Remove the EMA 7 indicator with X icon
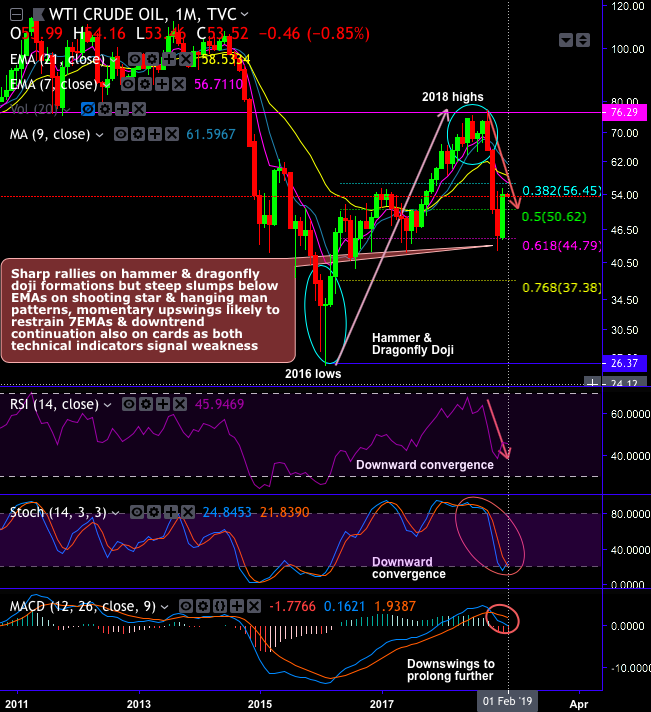 point(179,84)
